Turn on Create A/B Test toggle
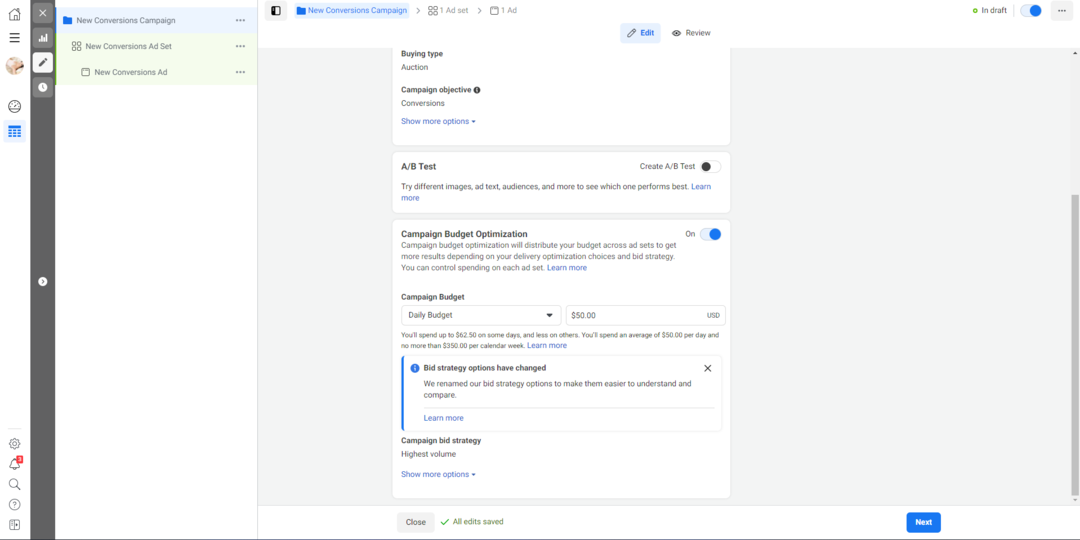The height and width of the screenshot is (540, 1080). click(709, 167)
